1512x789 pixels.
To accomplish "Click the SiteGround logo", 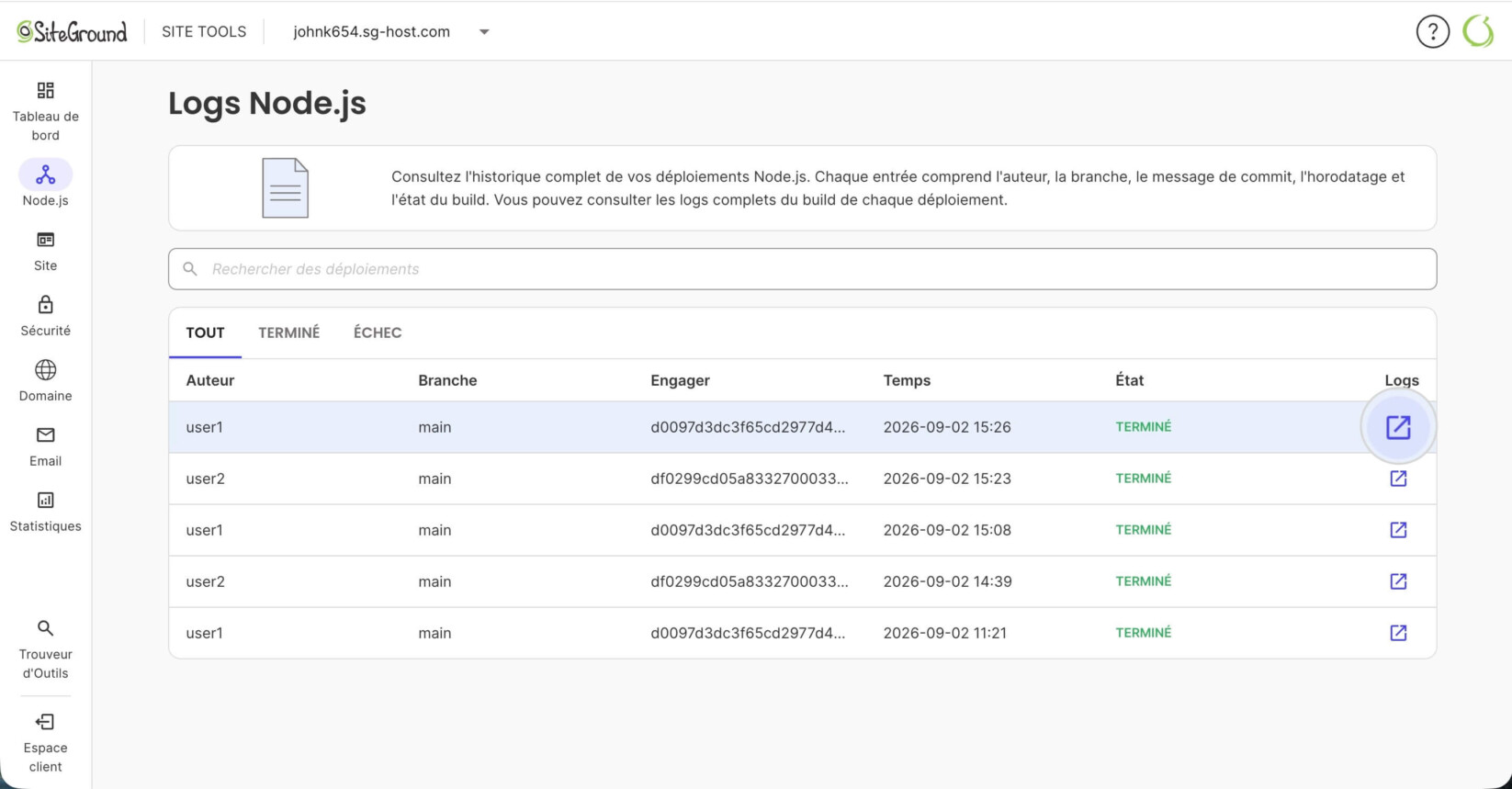I will 72,31.
